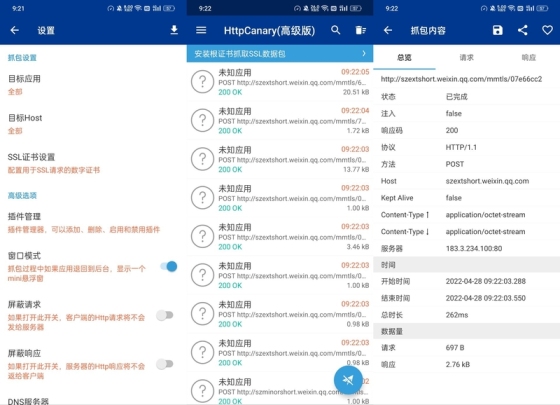Open the 目标应用 setting
The height and width of the screenshot is (405, 560).
pos(93,85)
